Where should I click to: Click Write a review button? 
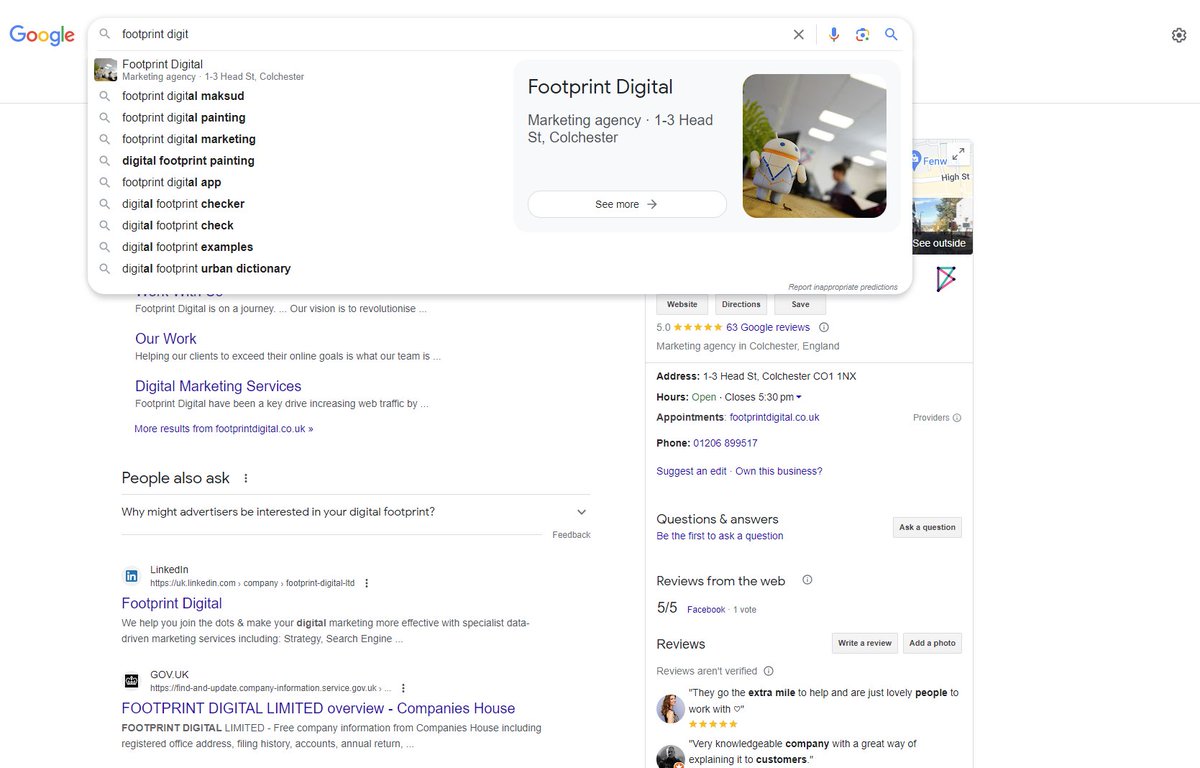864,643
